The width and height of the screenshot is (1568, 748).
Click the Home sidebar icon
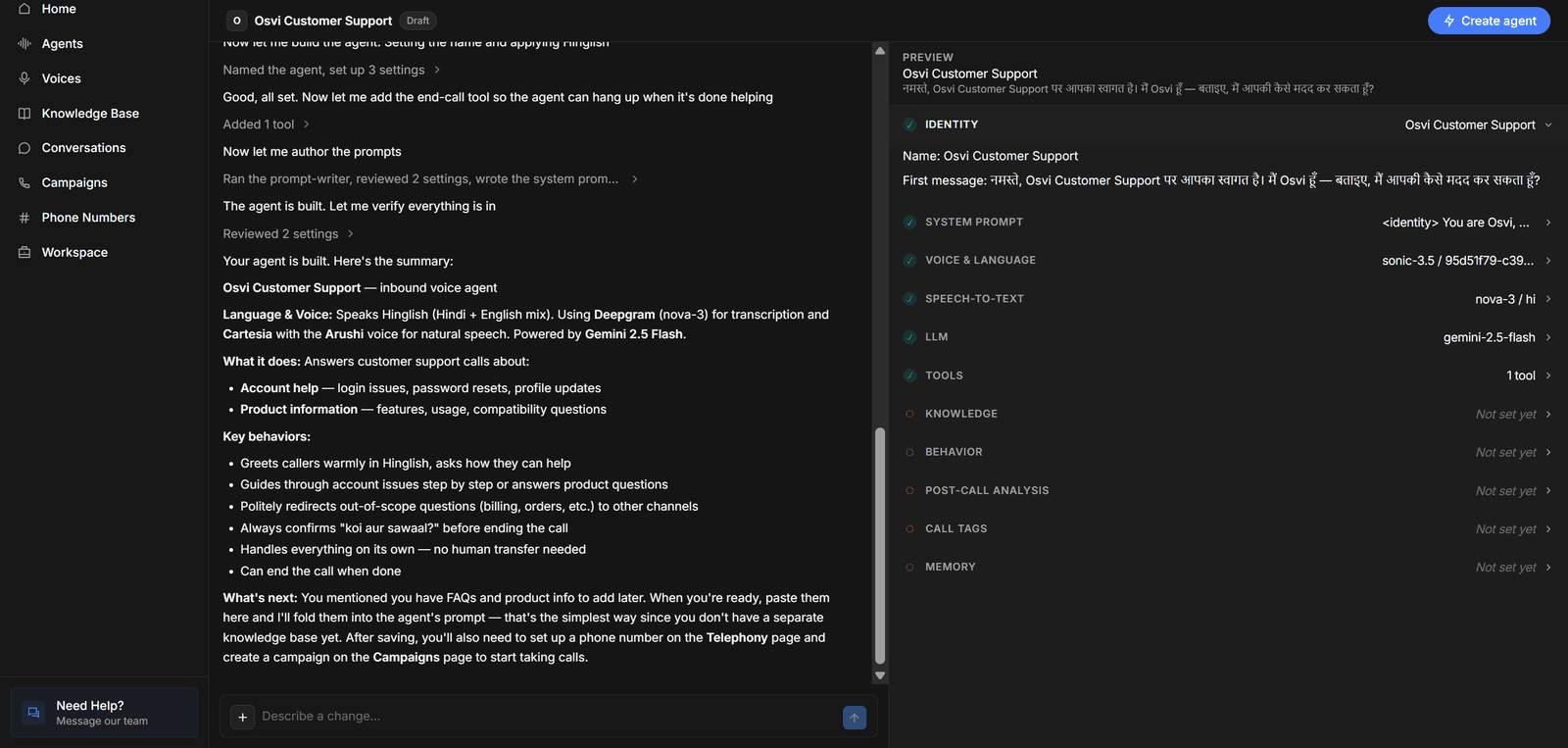tap(24, 9)
